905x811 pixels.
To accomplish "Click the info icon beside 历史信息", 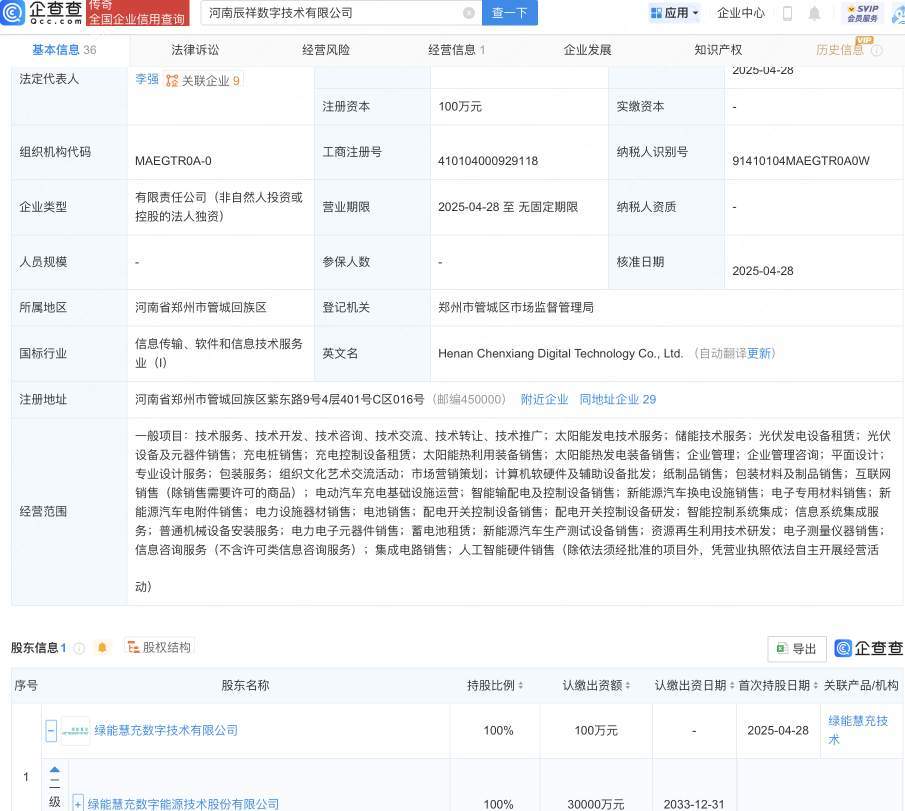I will (877, 50).
